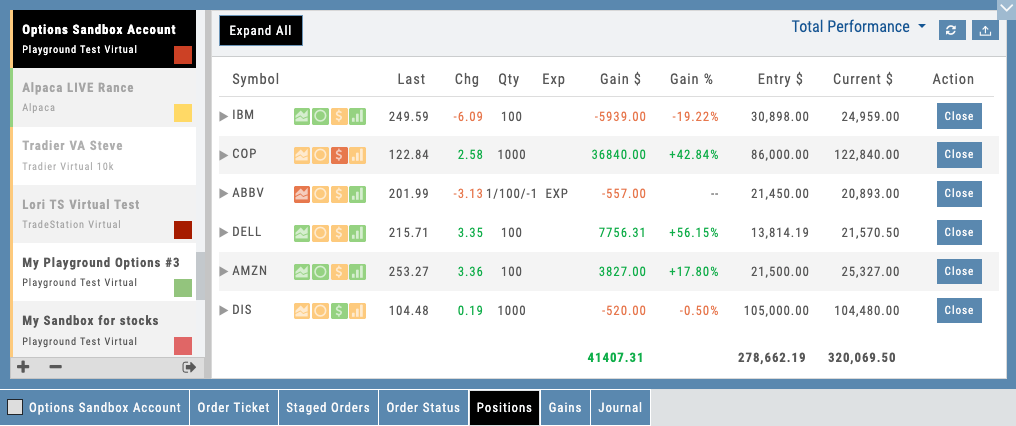Screen dimensions: 1016x426
Task: Click the export/share positions icon
Action: click(986, 30)
